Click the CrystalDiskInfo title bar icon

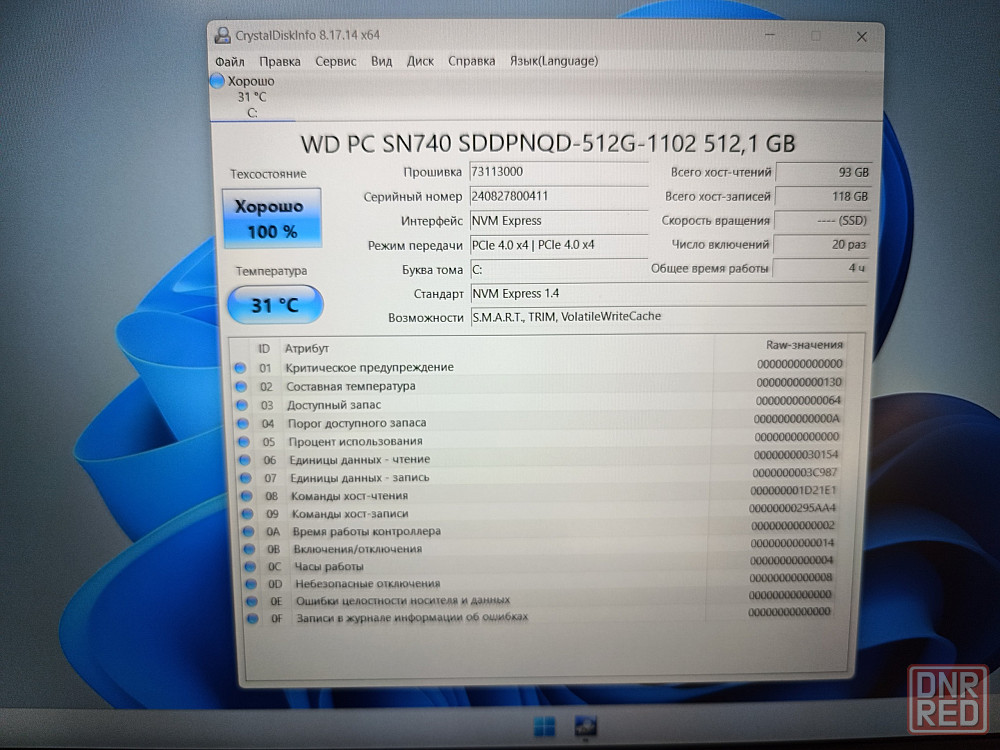(222, 35)
